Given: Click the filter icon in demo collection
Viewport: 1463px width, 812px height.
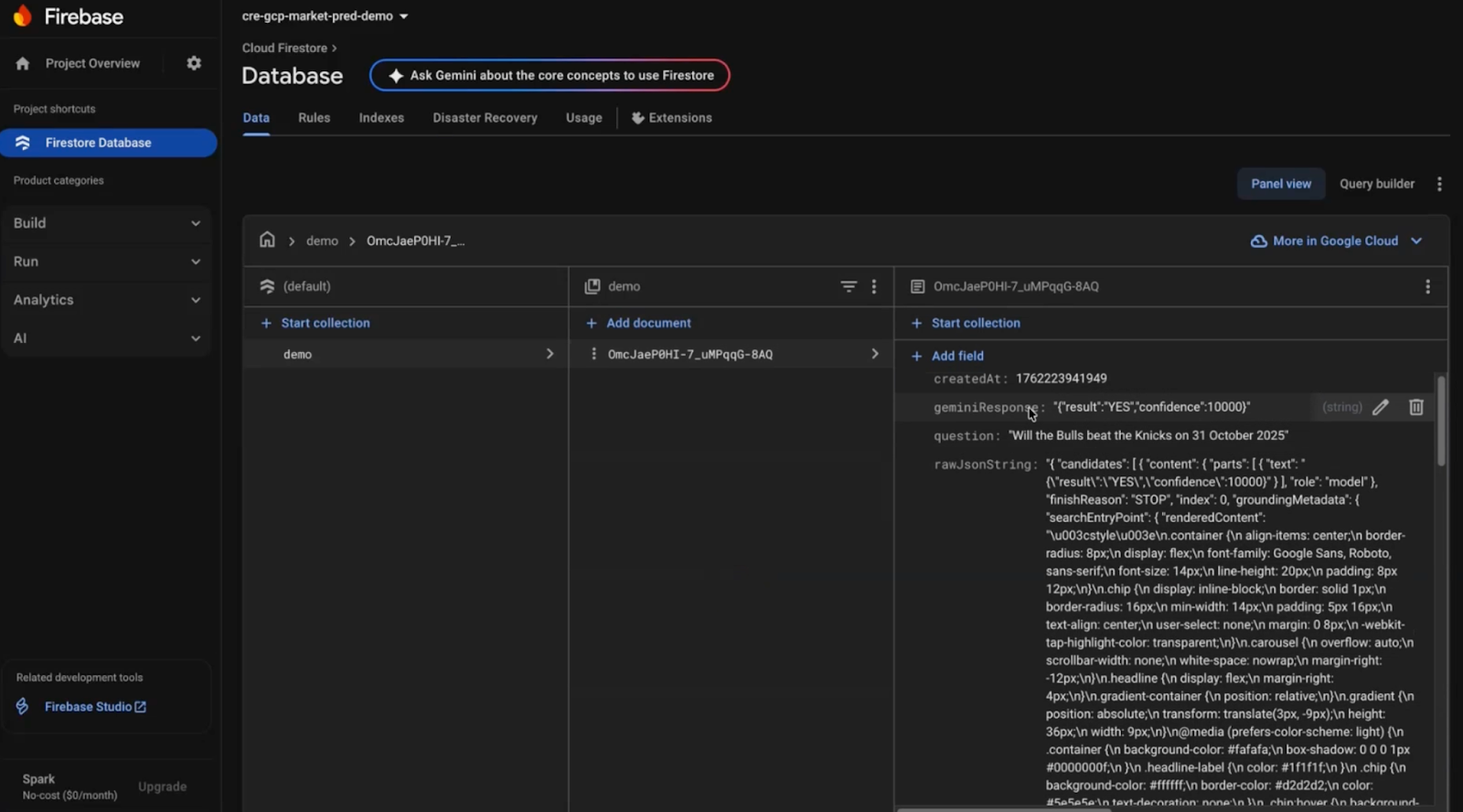Looking at the screenshot, I should (x=849, y=286).
